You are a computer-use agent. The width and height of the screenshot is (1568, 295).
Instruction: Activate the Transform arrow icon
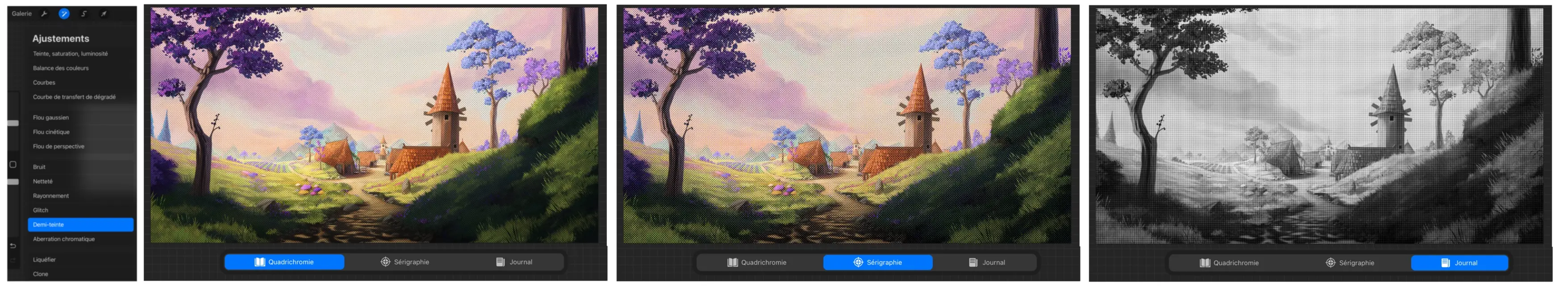coord(104,13)
